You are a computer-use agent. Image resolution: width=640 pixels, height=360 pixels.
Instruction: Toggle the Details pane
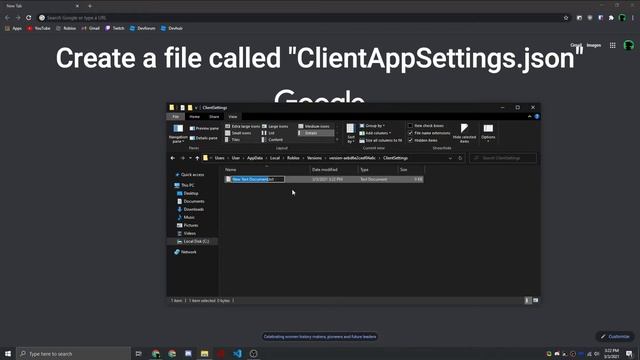point(204,138)
